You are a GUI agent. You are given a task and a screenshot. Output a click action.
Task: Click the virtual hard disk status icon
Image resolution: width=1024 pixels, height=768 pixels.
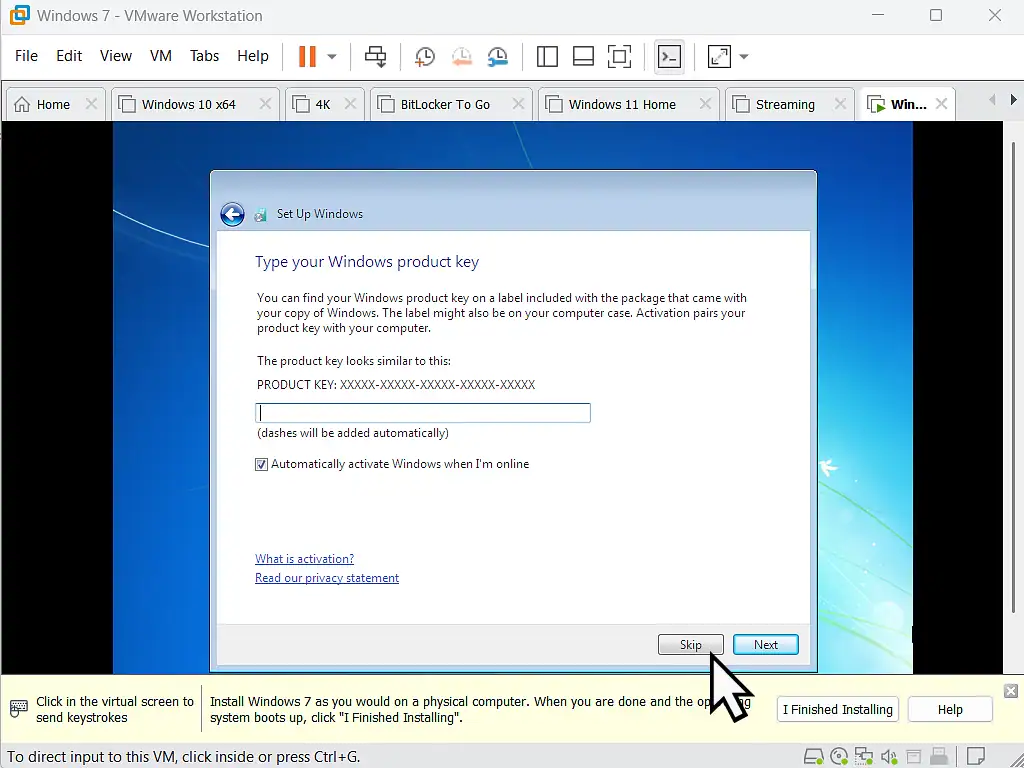[x=813, y=757]
